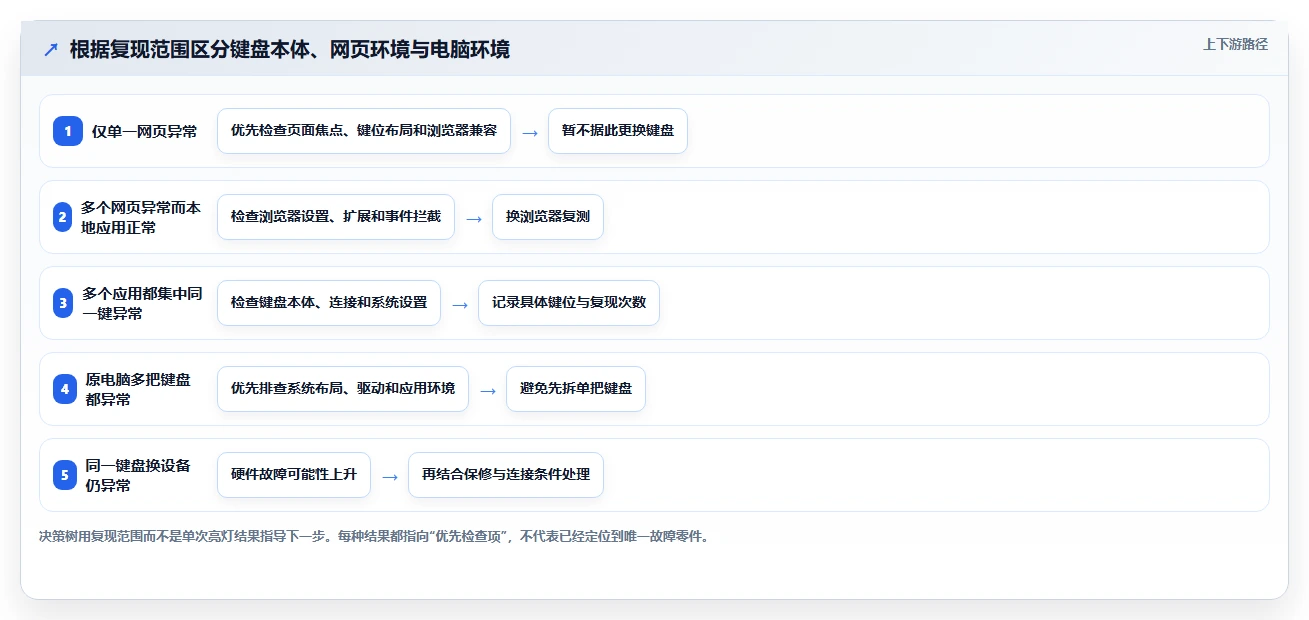Click the arrow icon beside the header title
This screenshot has height=620, width=1309.
[51, 50]
